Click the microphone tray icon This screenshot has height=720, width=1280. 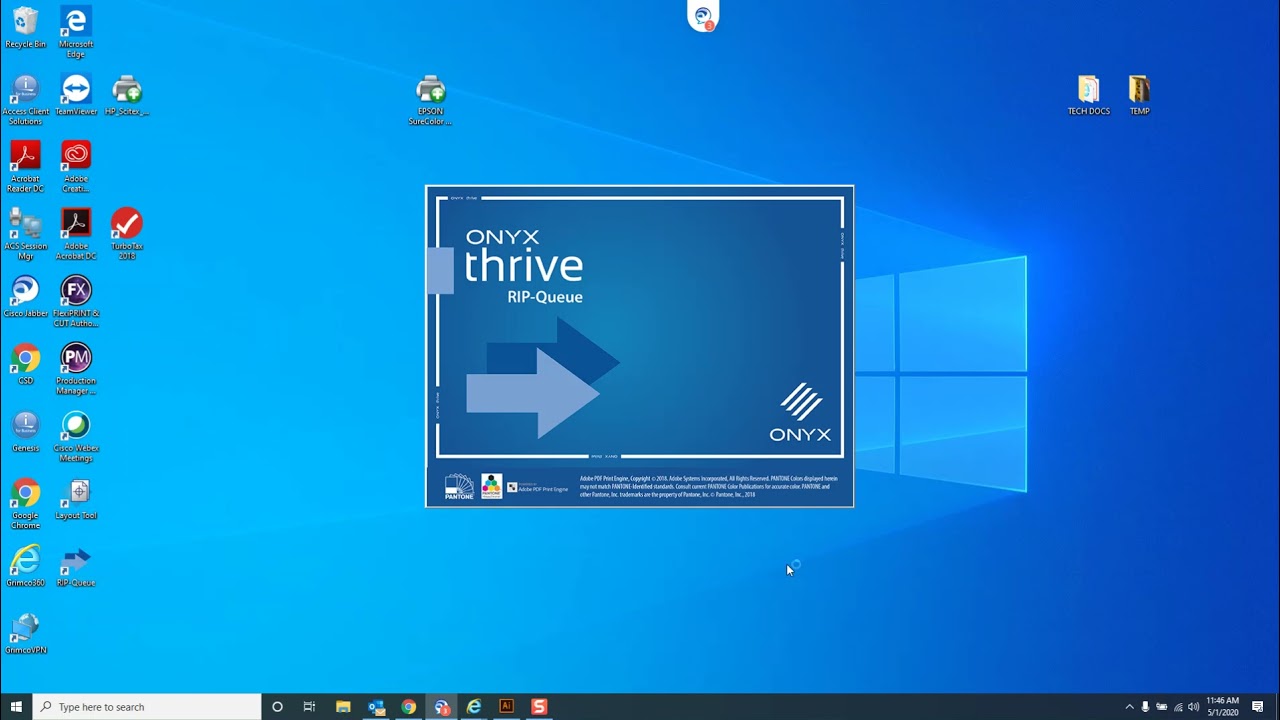(x=1145, y=707)
